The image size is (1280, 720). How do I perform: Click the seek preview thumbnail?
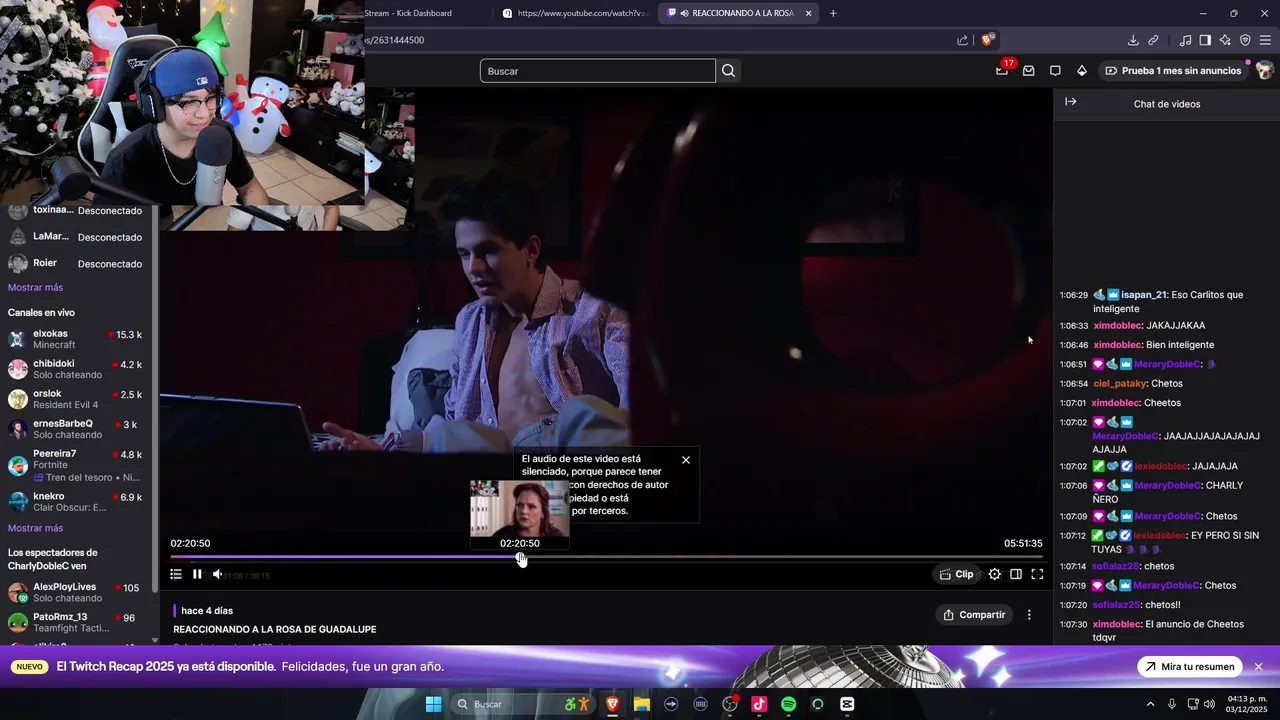click(520, 508)
